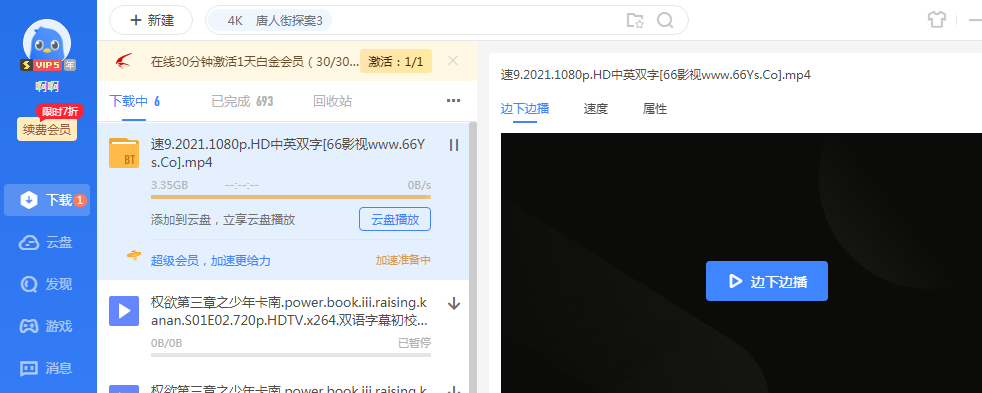Open the skin shirt icon
982x393 pixels.
tap(936, 19)
